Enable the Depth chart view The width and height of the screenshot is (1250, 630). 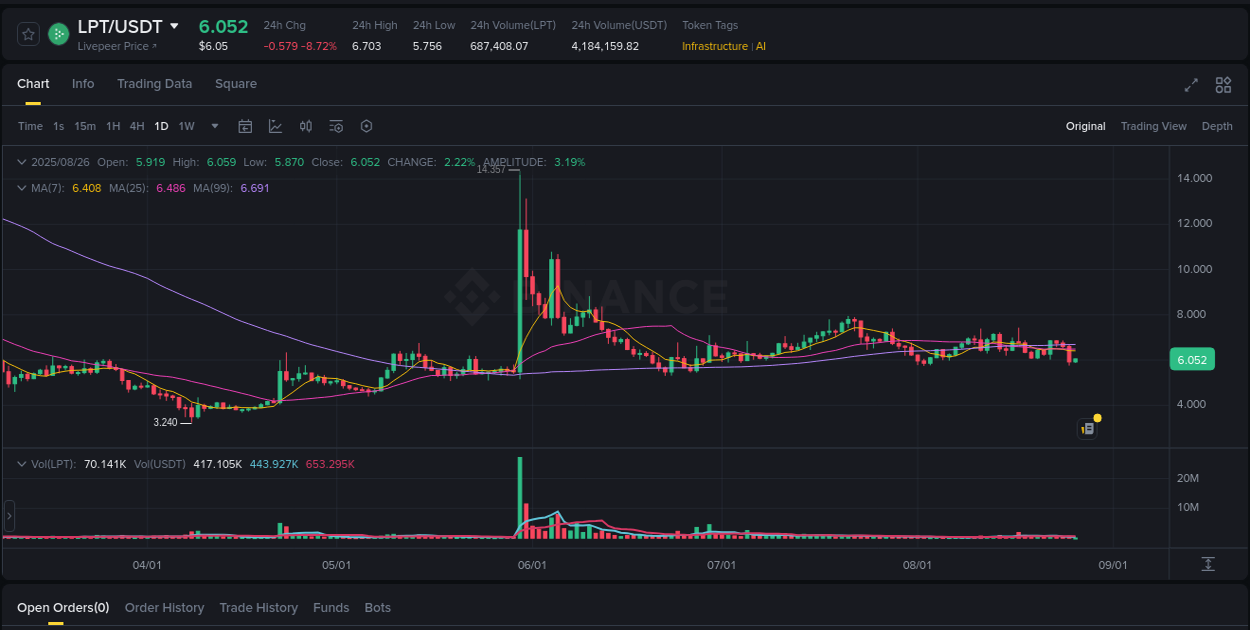pos(1217,126)
